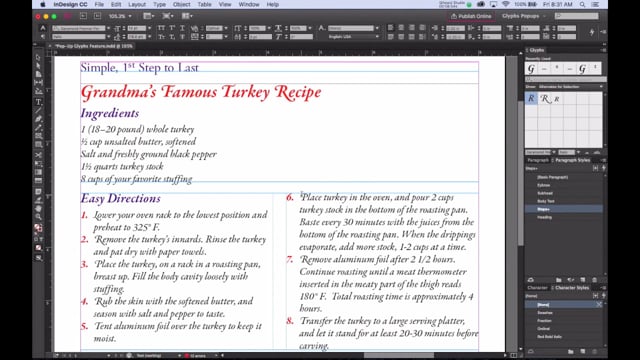
Task: Click clear overrides icon in Paragraph Styles panel
Action: click(x=571, y=280)
